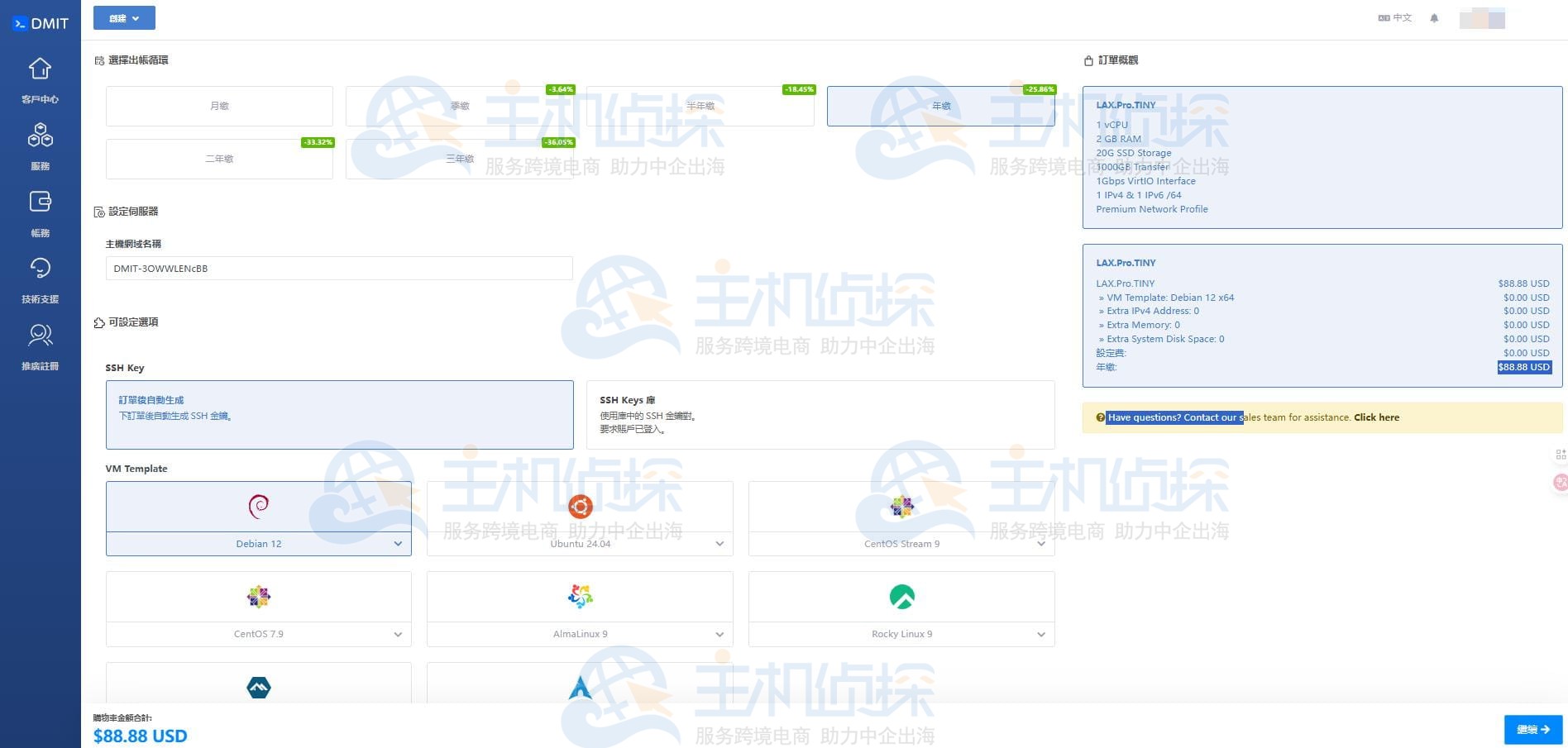This screenshot has width=1568, height=748.
Task: Click the floating grid widget icon
Action: (1561, 455)
